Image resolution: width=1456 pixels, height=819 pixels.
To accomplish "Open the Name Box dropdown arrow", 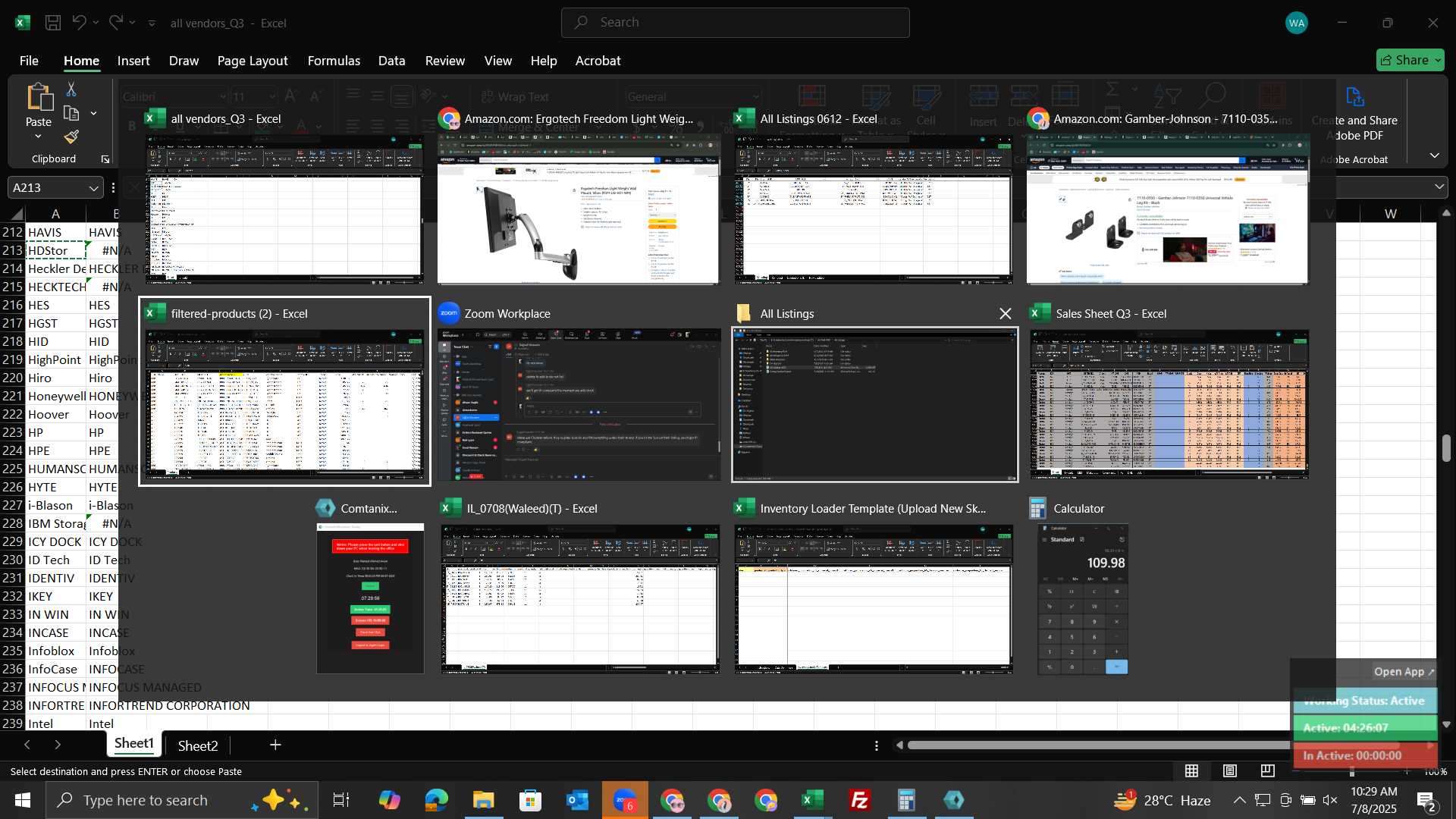I will (x=93, y=188).
